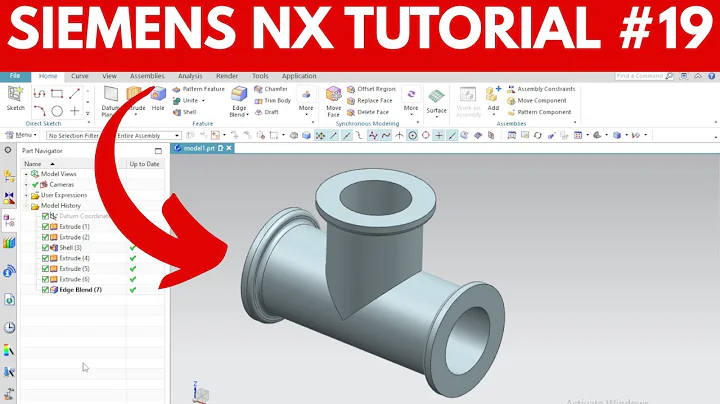
Task: Toggle the Shell (3) checkbox
Action: pos(45,247)
